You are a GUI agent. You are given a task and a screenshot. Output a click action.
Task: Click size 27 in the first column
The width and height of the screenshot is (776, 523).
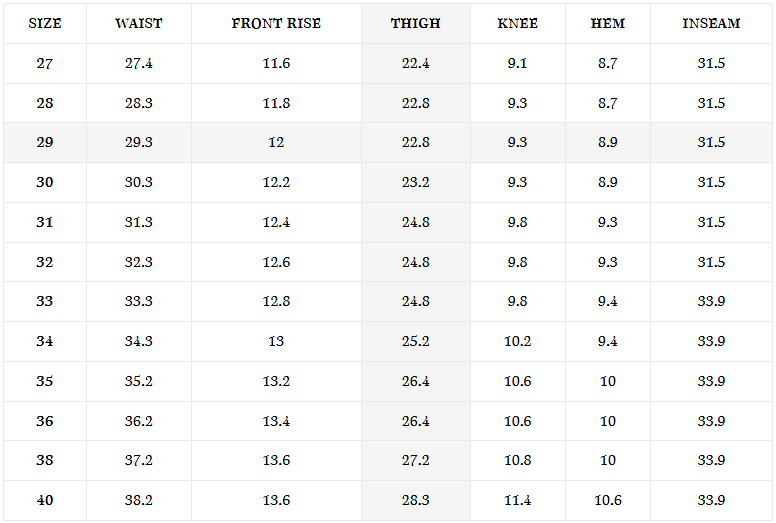coord(45,63)
